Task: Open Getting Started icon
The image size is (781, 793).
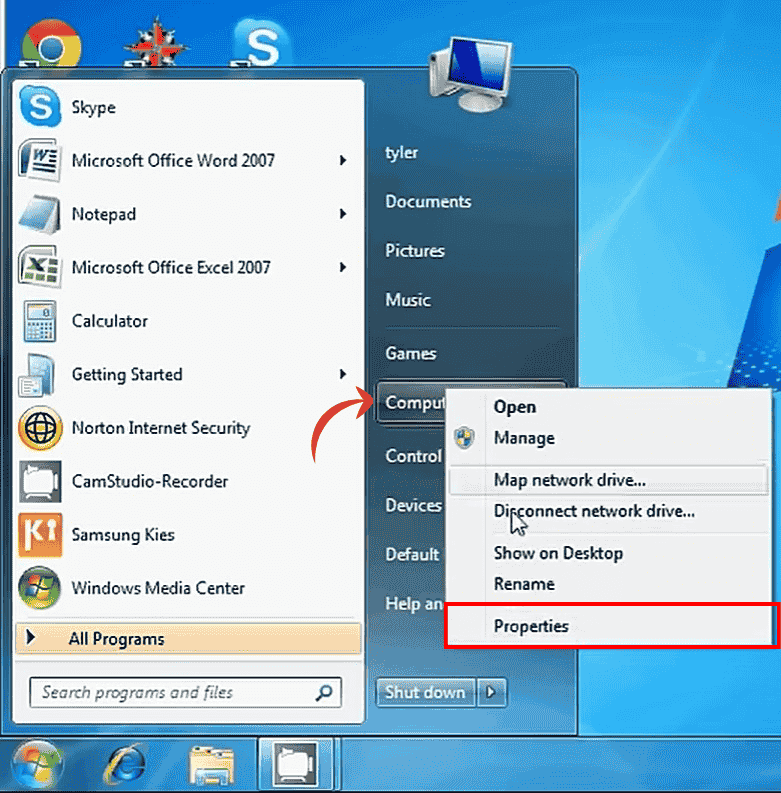Action: pos(36,375)
